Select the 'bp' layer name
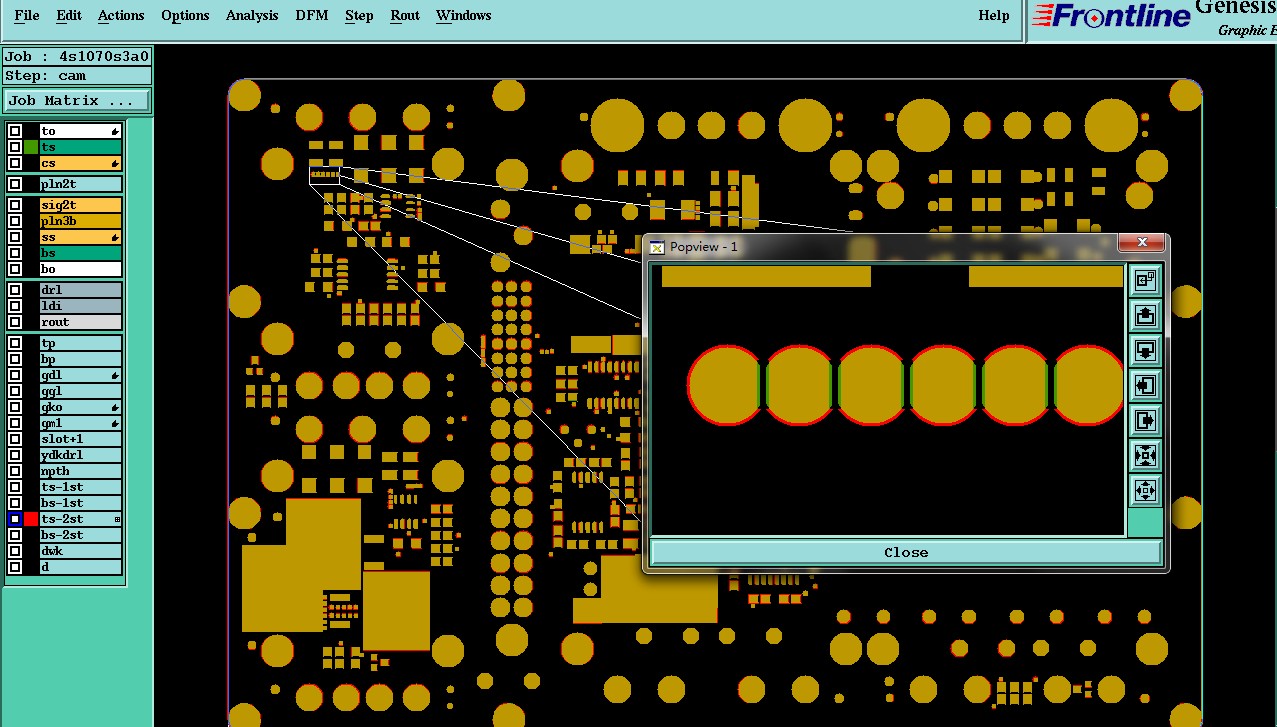 click(80, 359)
